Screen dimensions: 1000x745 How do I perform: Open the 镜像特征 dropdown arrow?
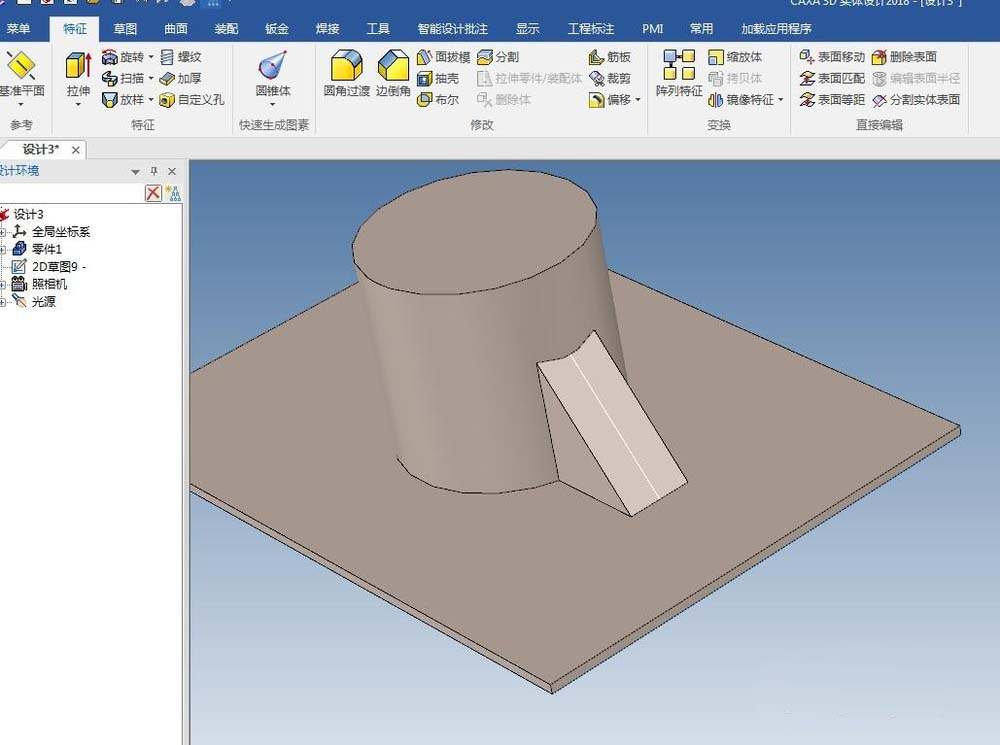(x=781, y=100)
